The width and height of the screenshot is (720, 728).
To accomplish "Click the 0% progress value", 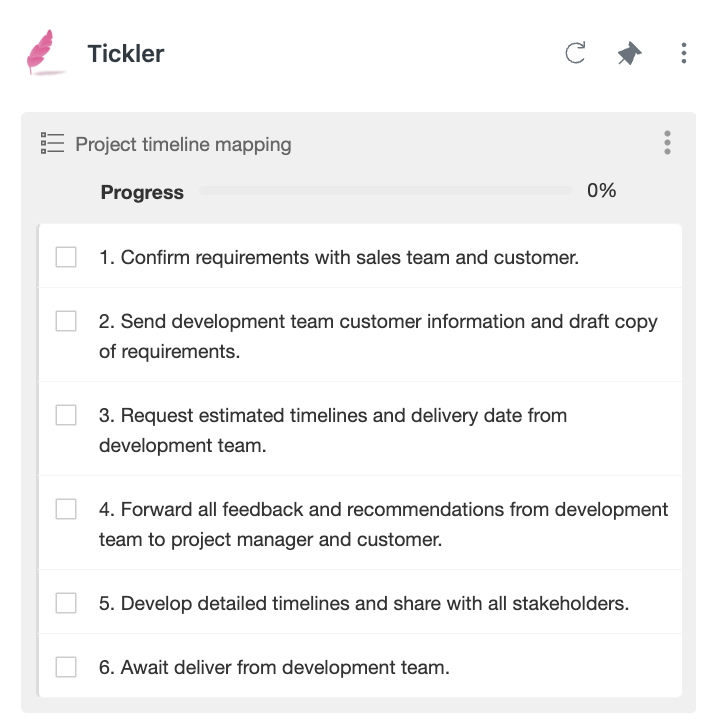I will [x=601, y=190].
